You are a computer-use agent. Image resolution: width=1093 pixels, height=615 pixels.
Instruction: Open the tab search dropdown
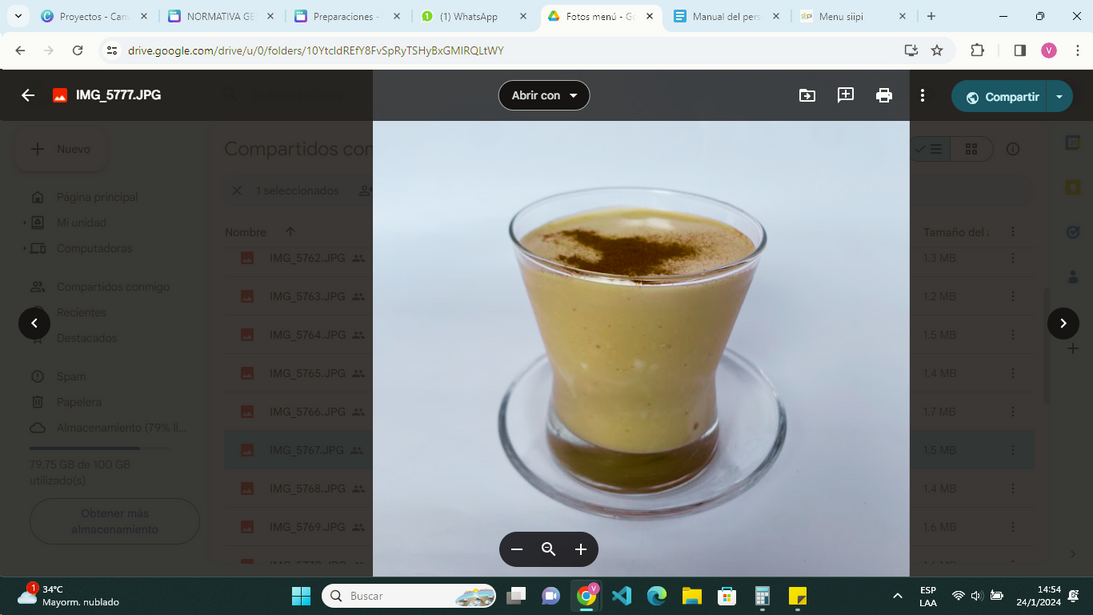18,16
